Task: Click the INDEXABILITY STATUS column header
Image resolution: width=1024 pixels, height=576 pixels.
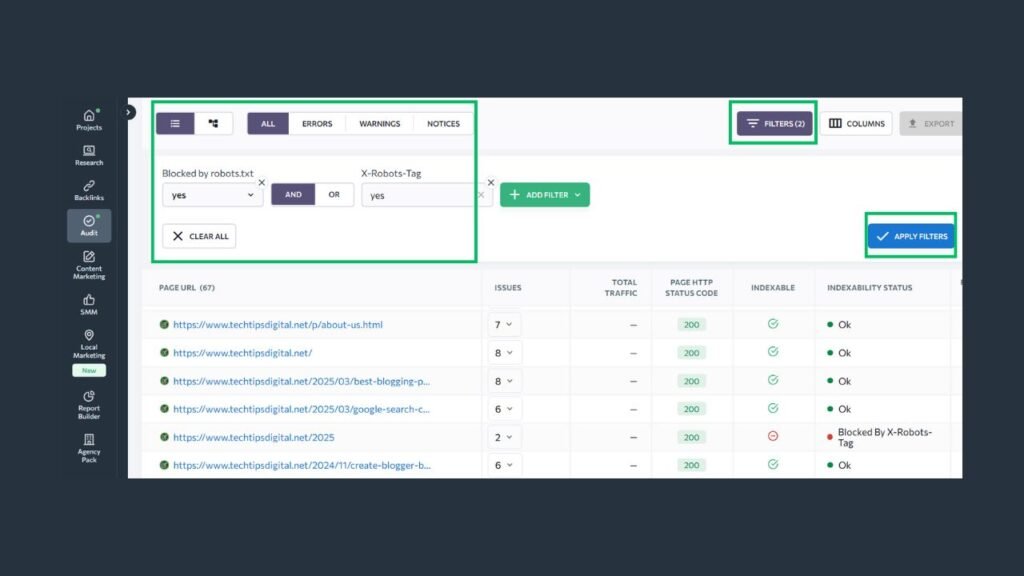Action: [869, 287]
